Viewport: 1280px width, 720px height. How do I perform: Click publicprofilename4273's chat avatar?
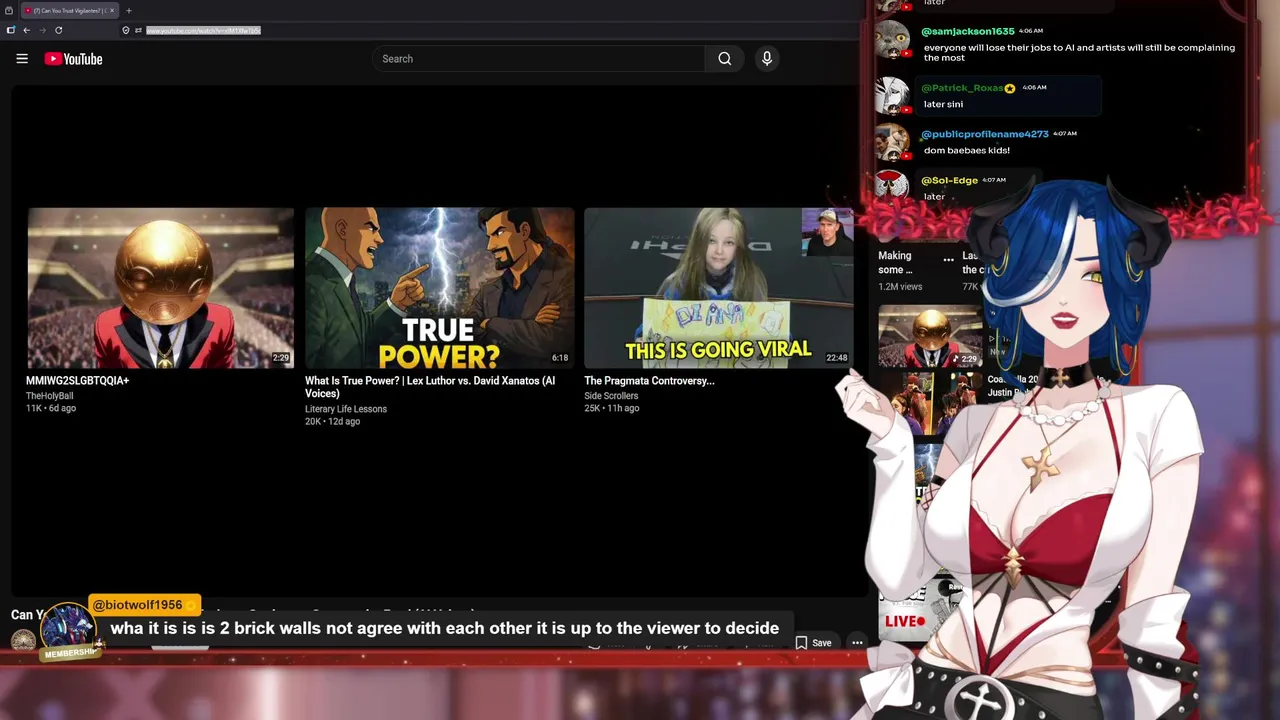coord(892,143)
